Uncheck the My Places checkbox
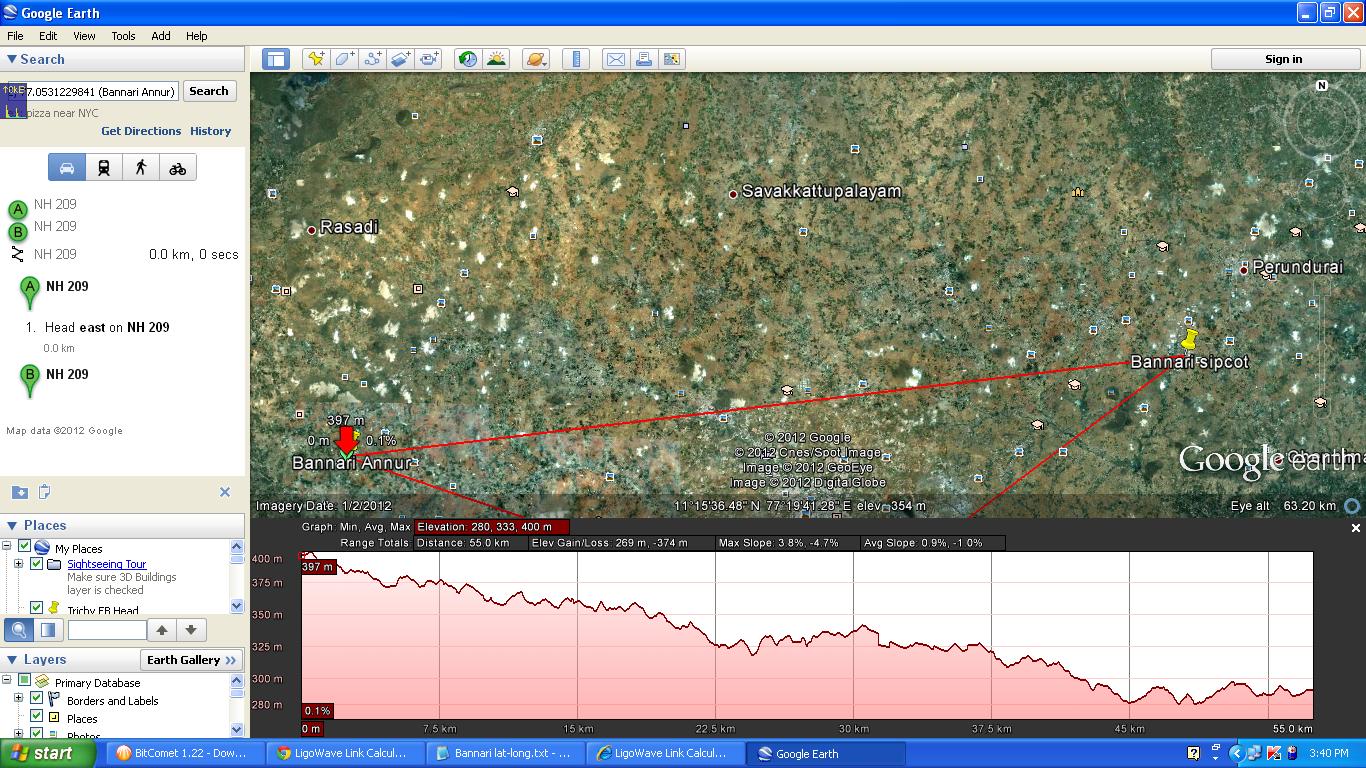The width and height of the screenshot is (1366, 768). (x=24, y=547)
